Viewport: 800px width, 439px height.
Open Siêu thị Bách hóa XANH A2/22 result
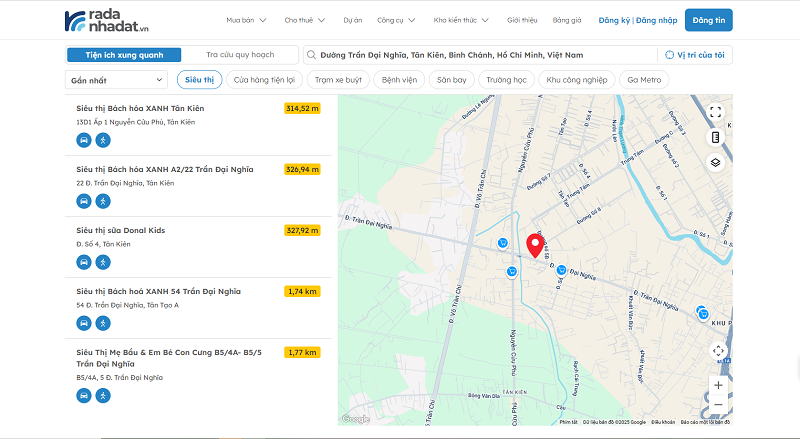tap(165, 169)
